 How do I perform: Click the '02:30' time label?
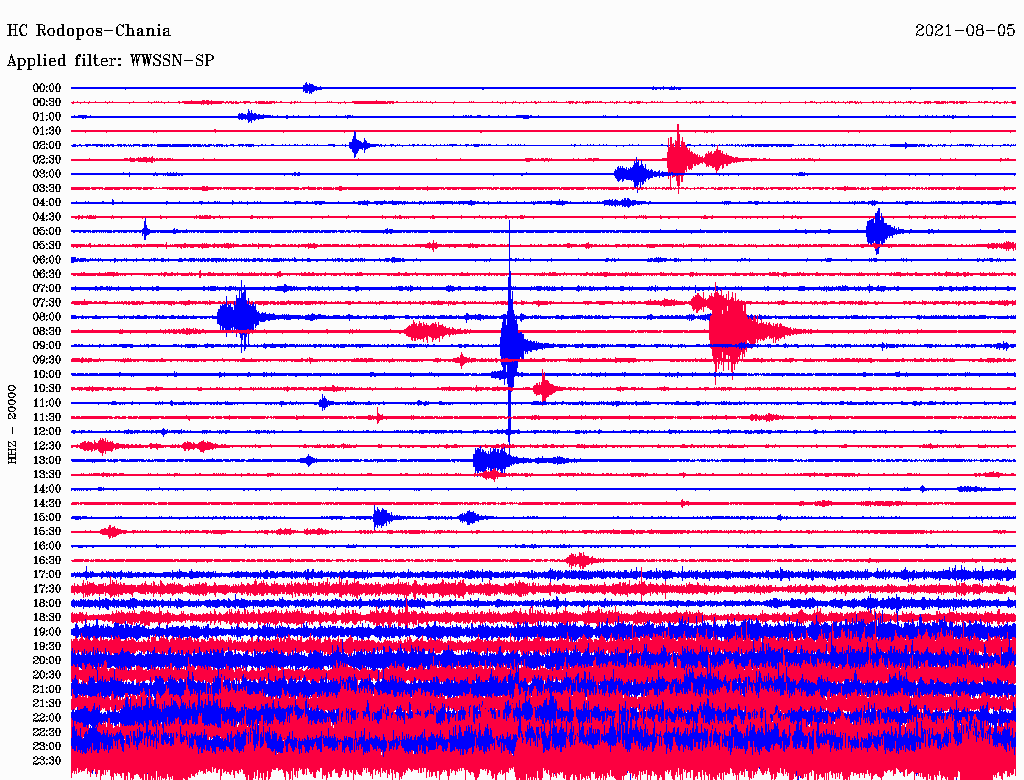pyautogui.click(x=47, y=159)
